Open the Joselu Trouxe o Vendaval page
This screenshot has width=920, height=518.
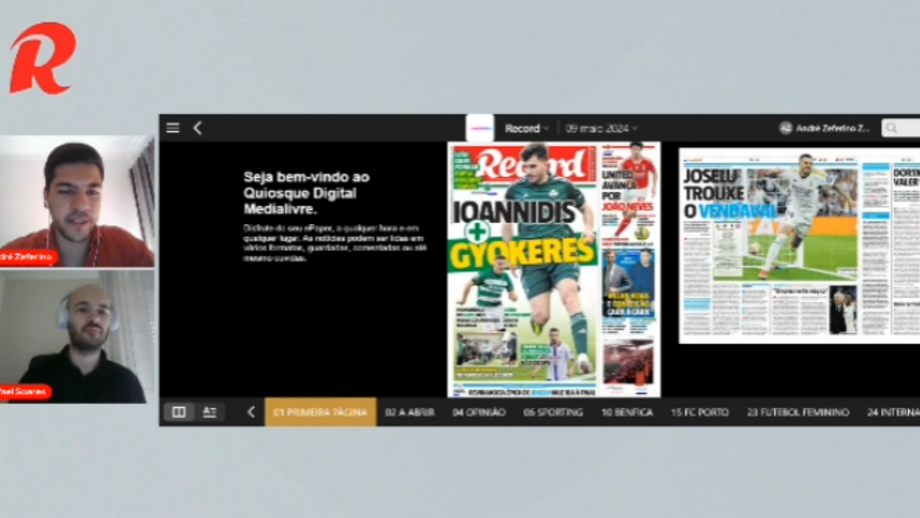tap(799, 246)
